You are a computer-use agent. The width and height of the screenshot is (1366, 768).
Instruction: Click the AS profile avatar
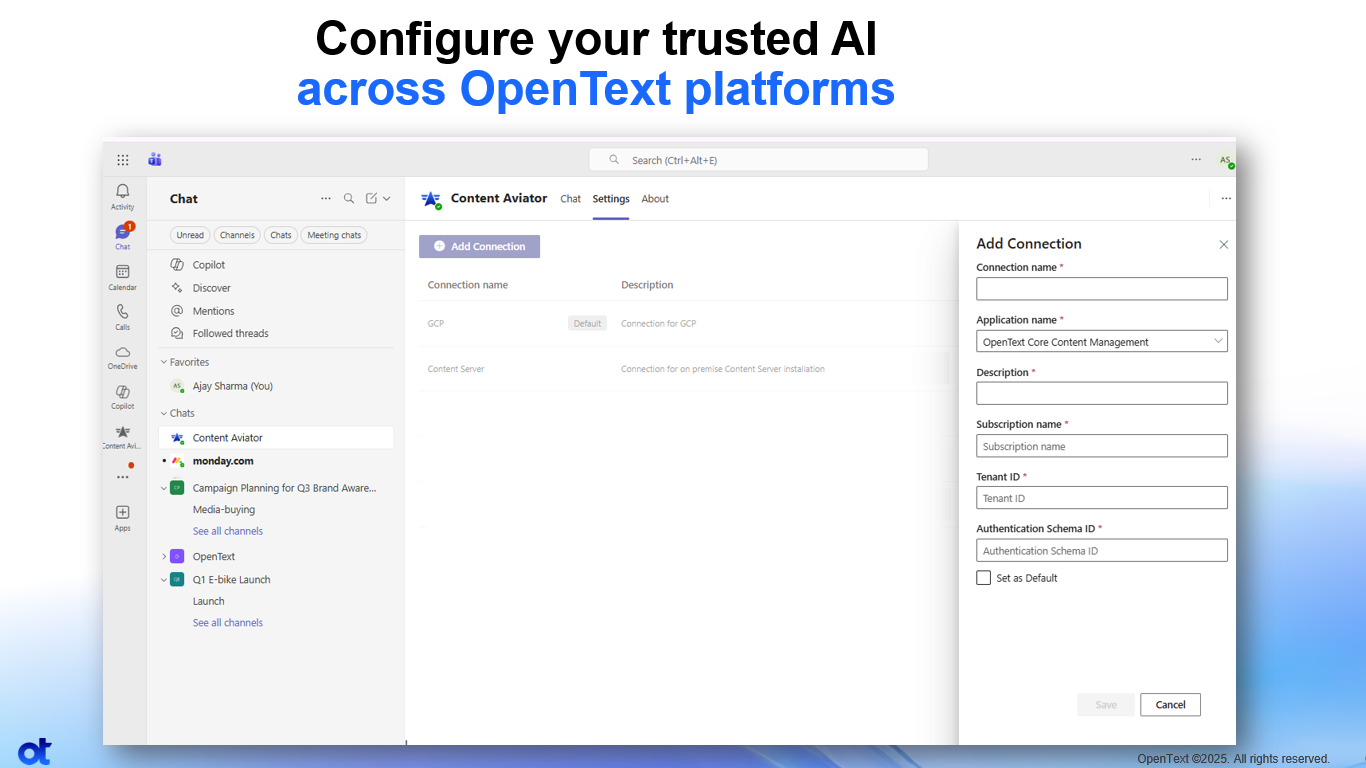click(1225, 160)
